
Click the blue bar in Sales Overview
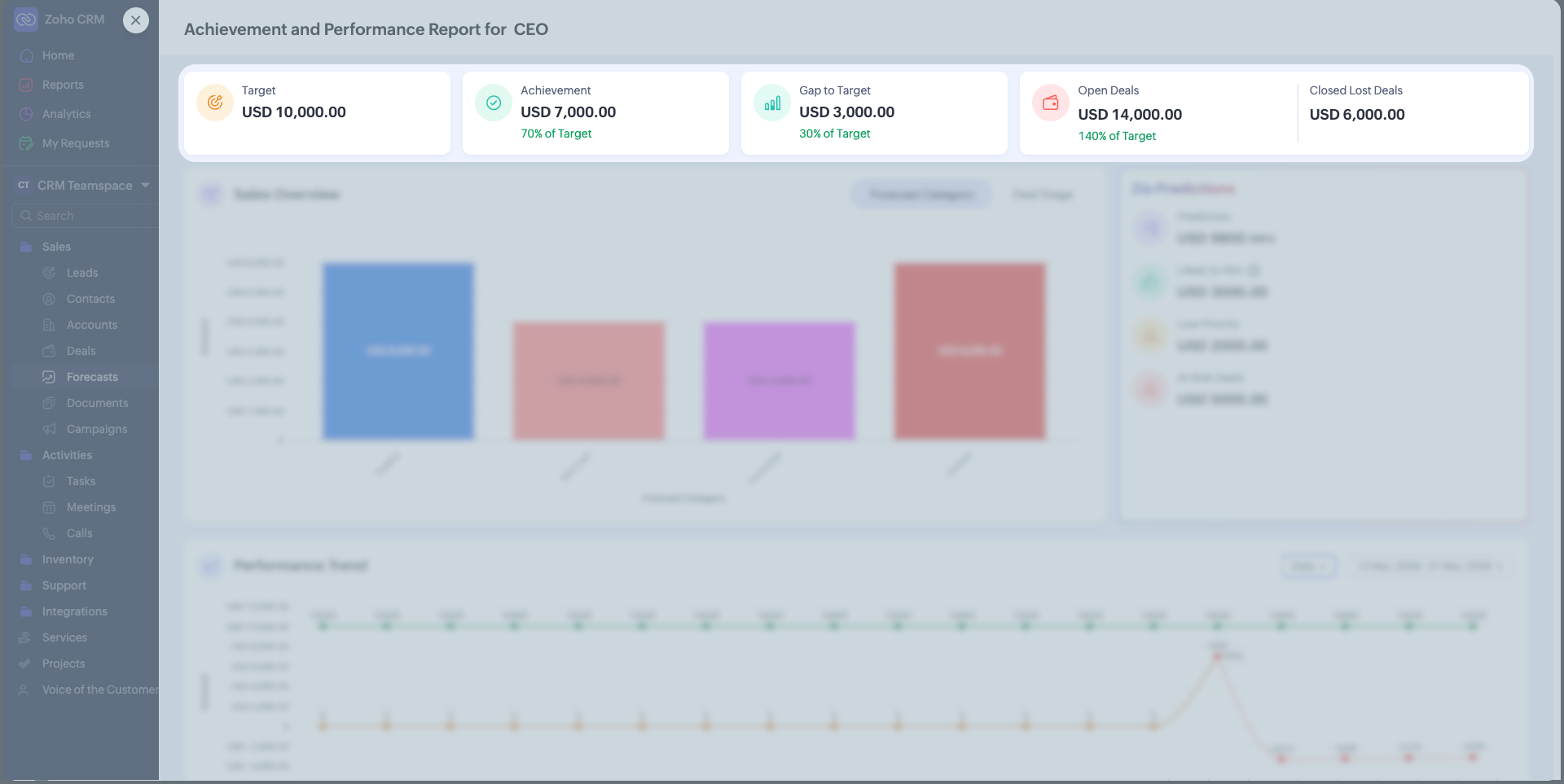tap(398, 351)
